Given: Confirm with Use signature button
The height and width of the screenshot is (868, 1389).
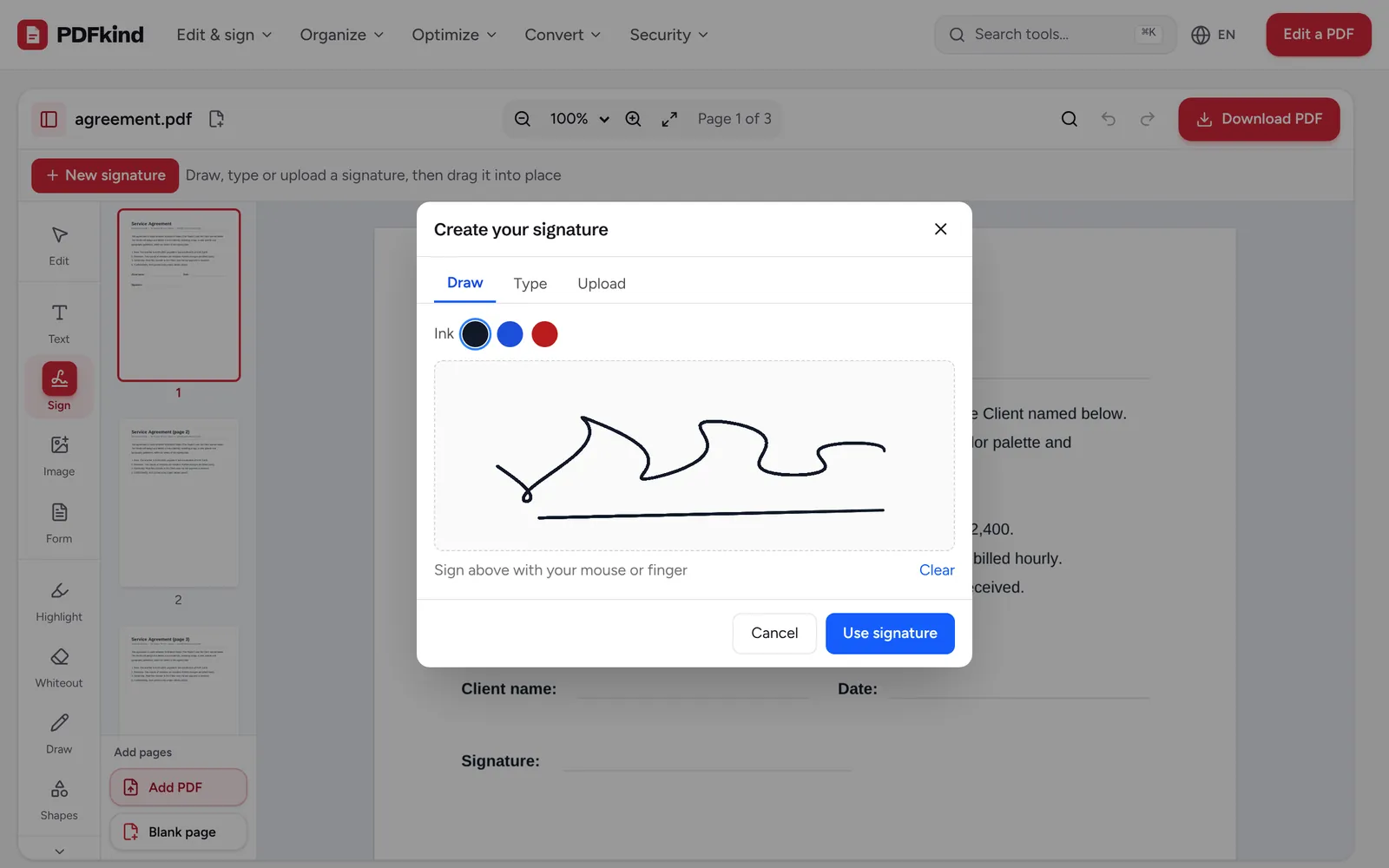Looking at the screenshot, I should pyautogui.click(x=890, y=634).
